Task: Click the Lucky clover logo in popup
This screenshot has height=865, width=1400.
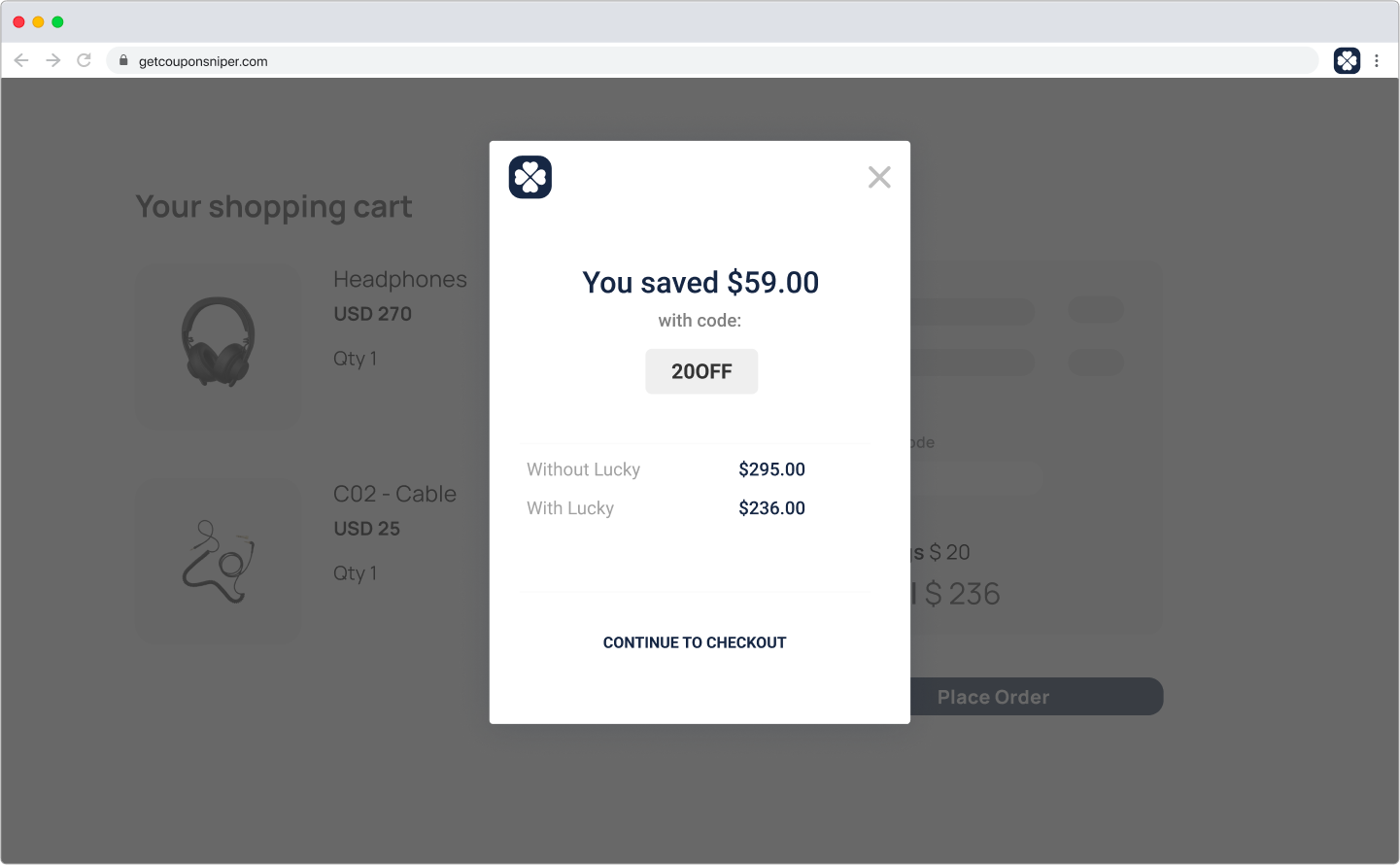Action: pos(530,177)
